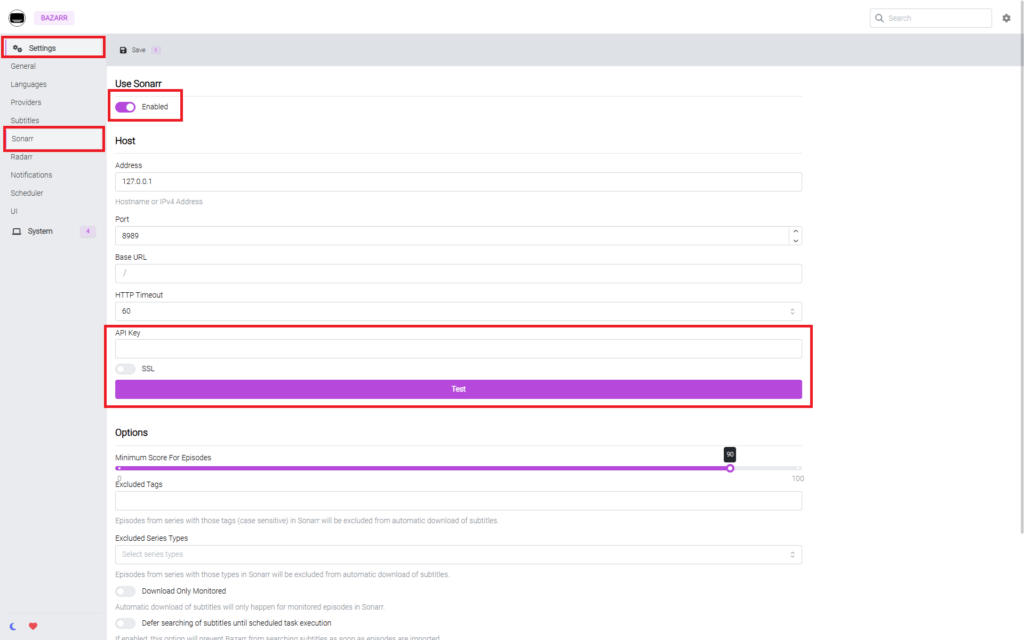Click the slider's 100 maximum label
The image size is (1024, 640).
798,479
